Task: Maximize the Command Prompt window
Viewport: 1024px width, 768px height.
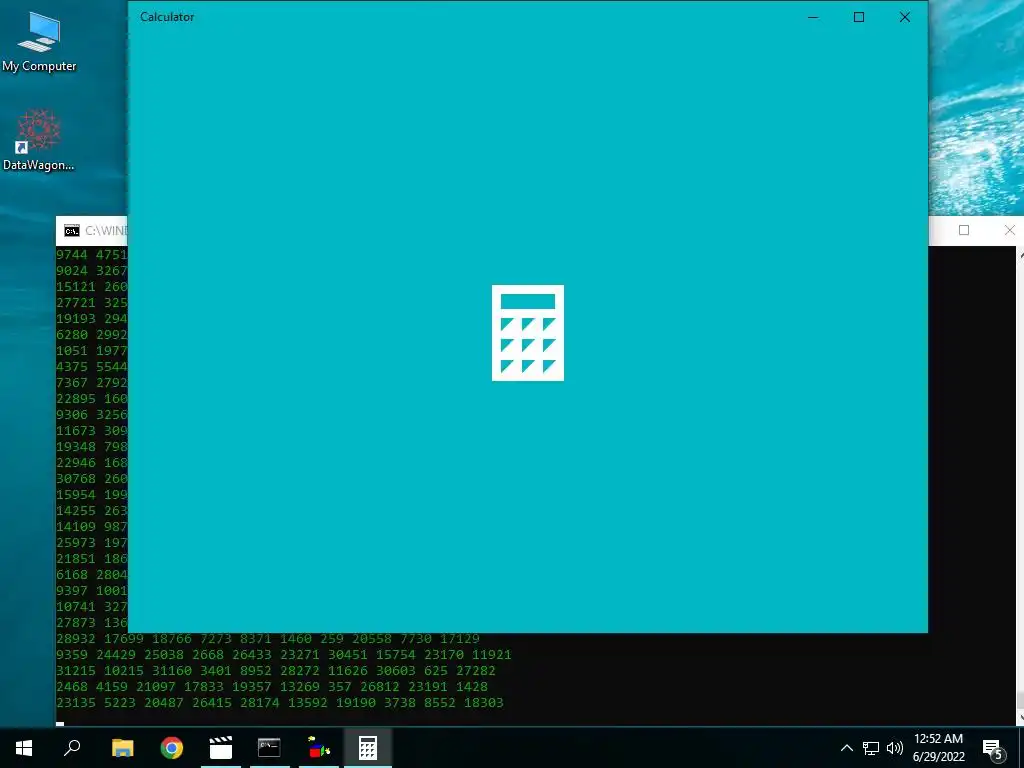Action: point(963,230)
